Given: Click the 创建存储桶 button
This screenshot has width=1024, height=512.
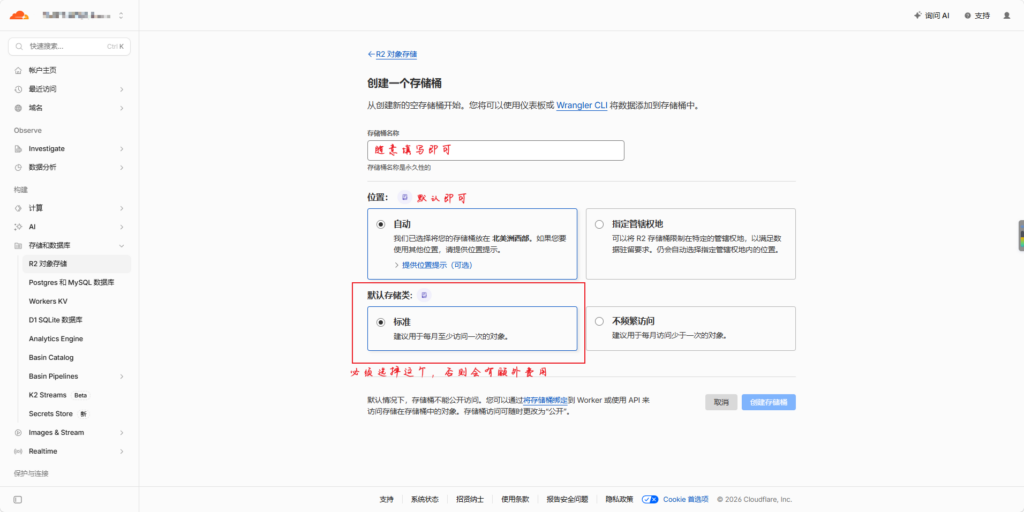Looking at the screenshot, I should [x=769, y=402].
